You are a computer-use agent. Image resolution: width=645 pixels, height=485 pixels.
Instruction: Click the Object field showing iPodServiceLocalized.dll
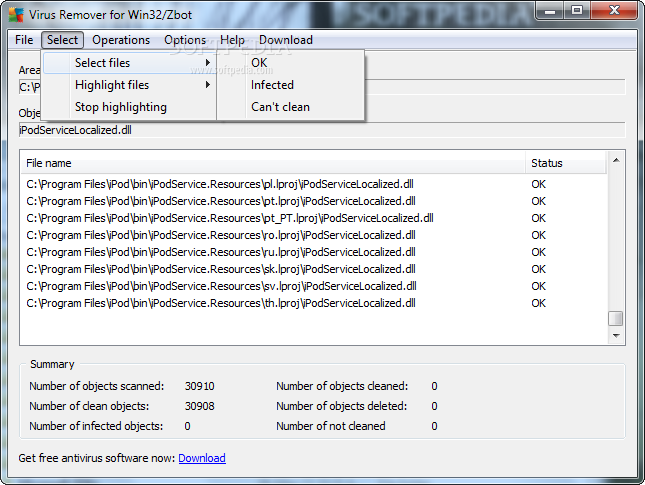pos(322,130)
